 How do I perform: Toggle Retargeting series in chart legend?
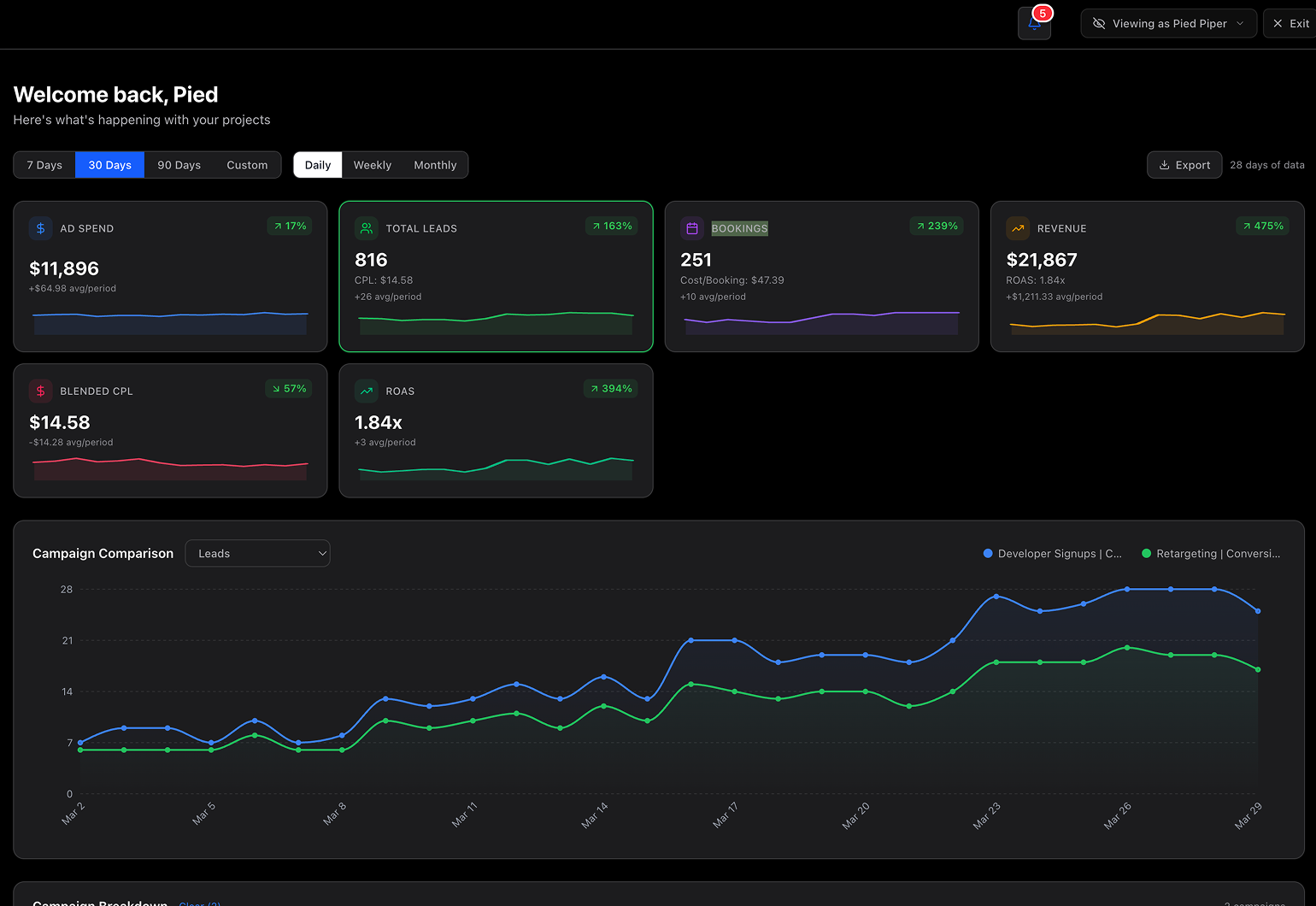[1211, 554]
